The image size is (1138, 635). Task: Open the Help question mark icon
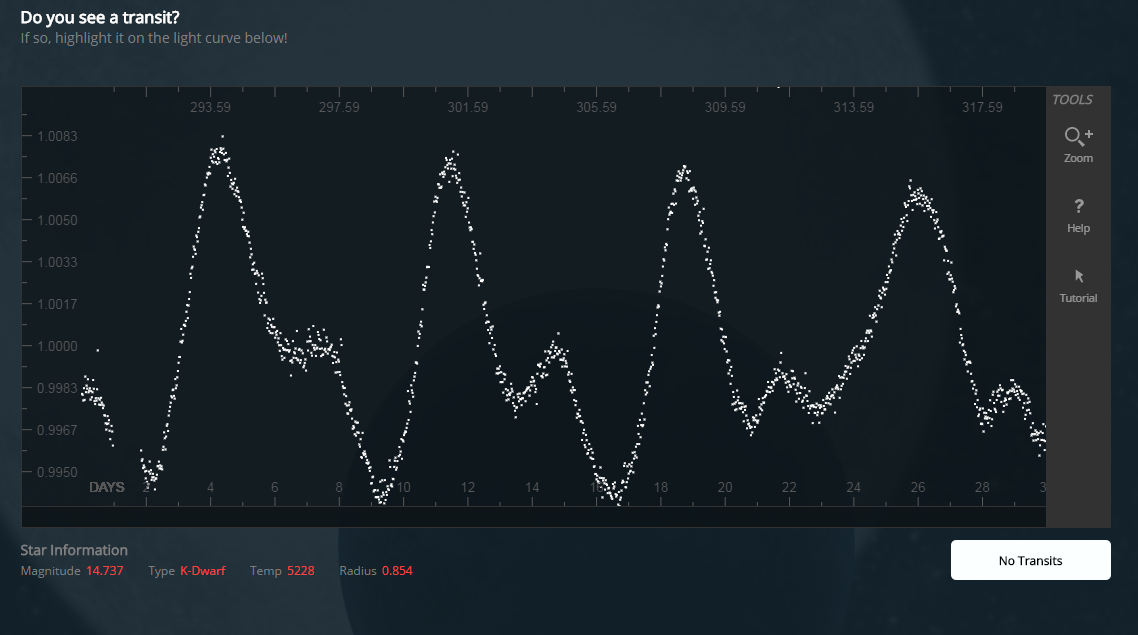(1078, 207)
